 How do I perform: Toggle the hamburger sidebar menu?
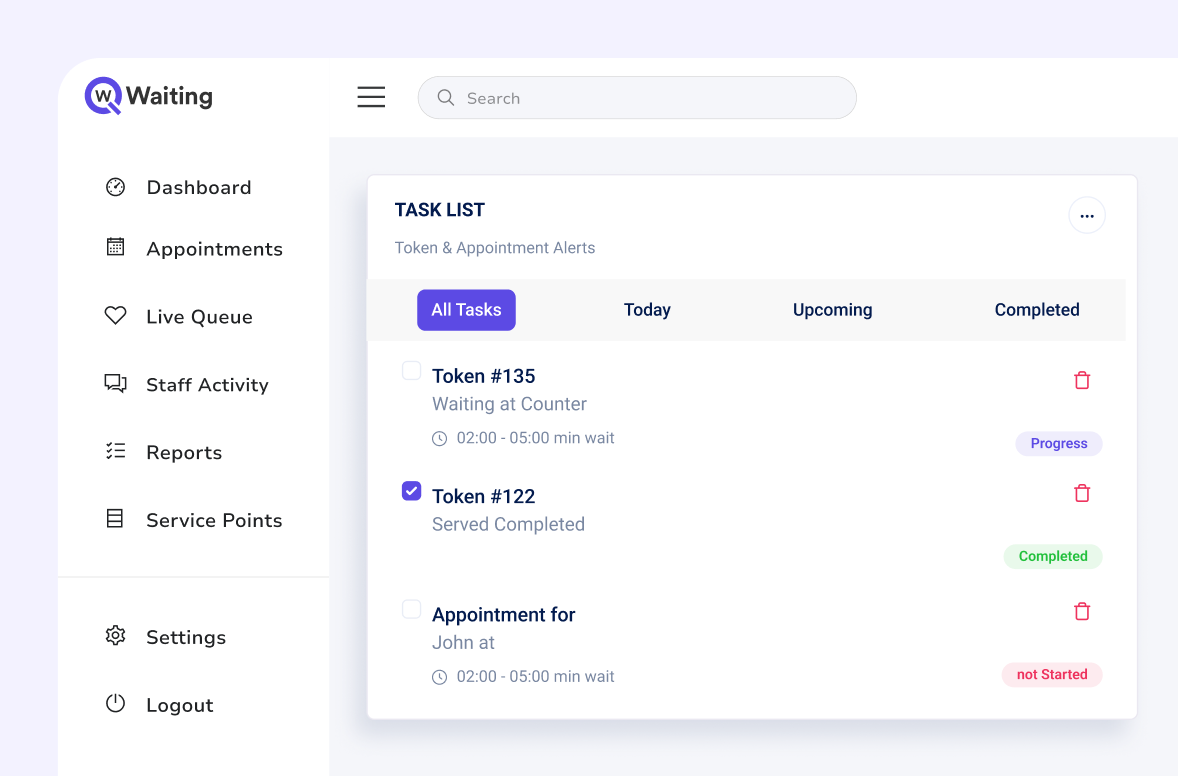371,97
